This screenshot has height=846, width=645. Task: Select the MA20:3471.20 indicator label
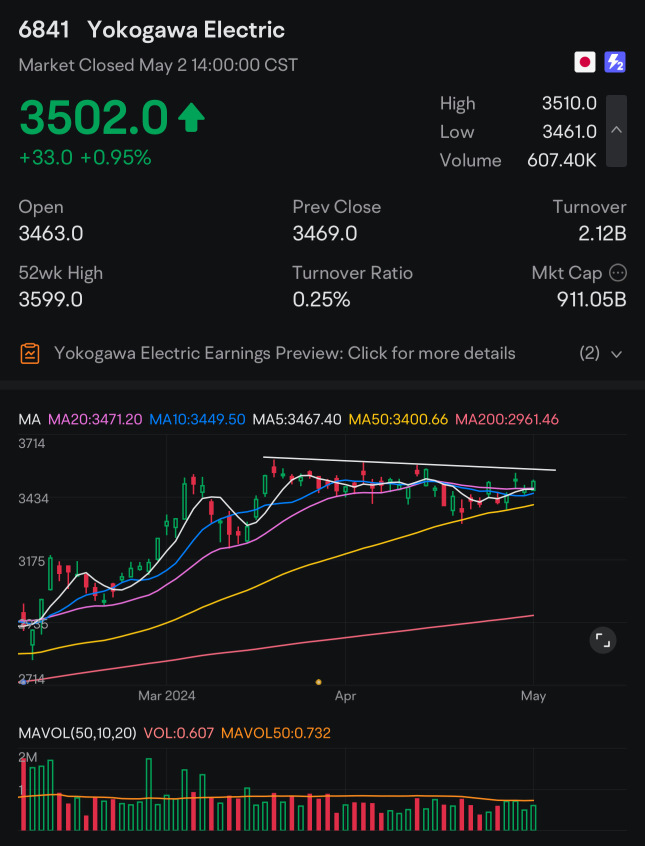95,419
